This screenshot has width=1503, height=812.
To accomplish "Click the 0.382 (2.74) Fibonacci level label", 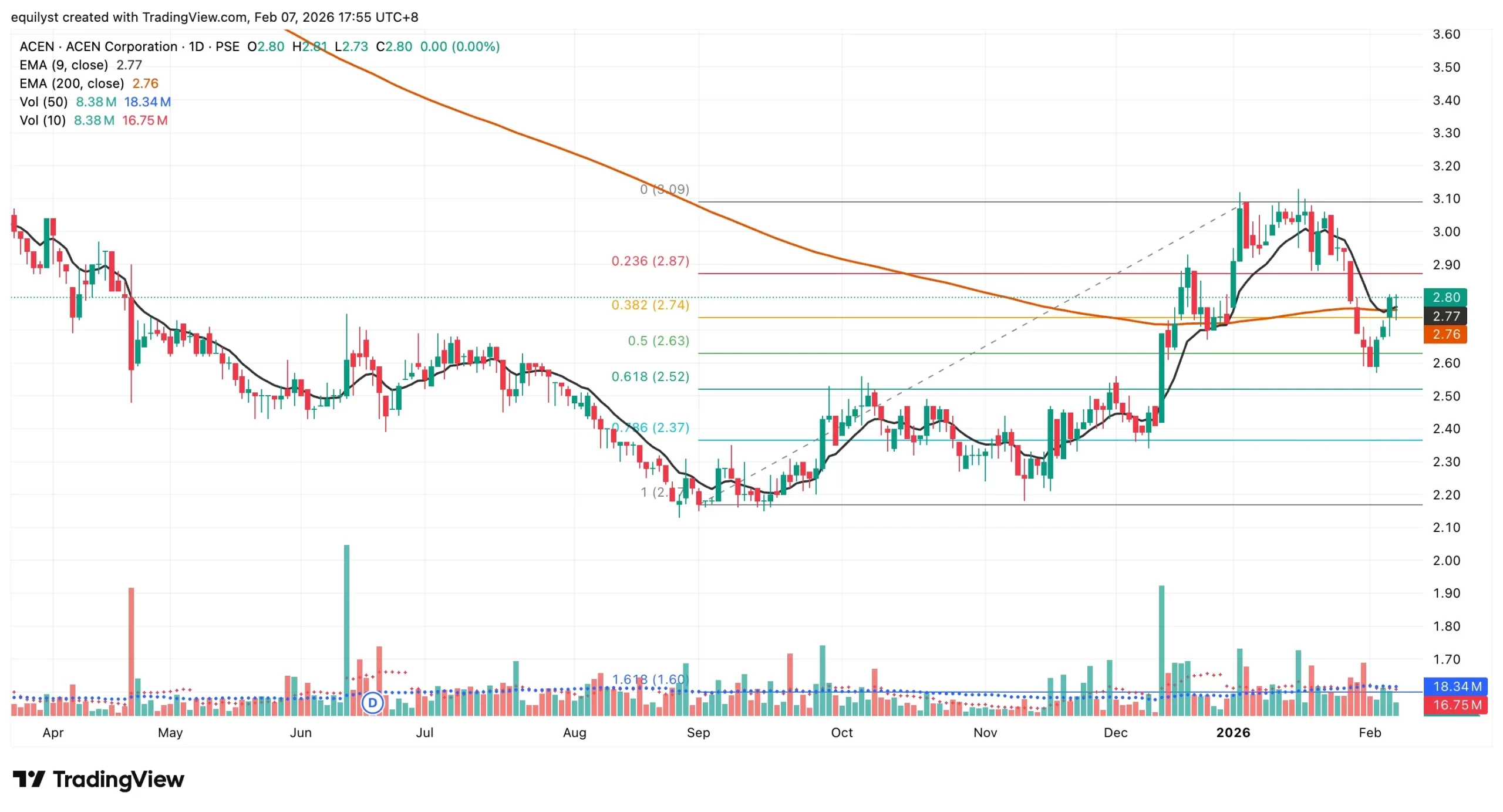I will coord(650,305).
